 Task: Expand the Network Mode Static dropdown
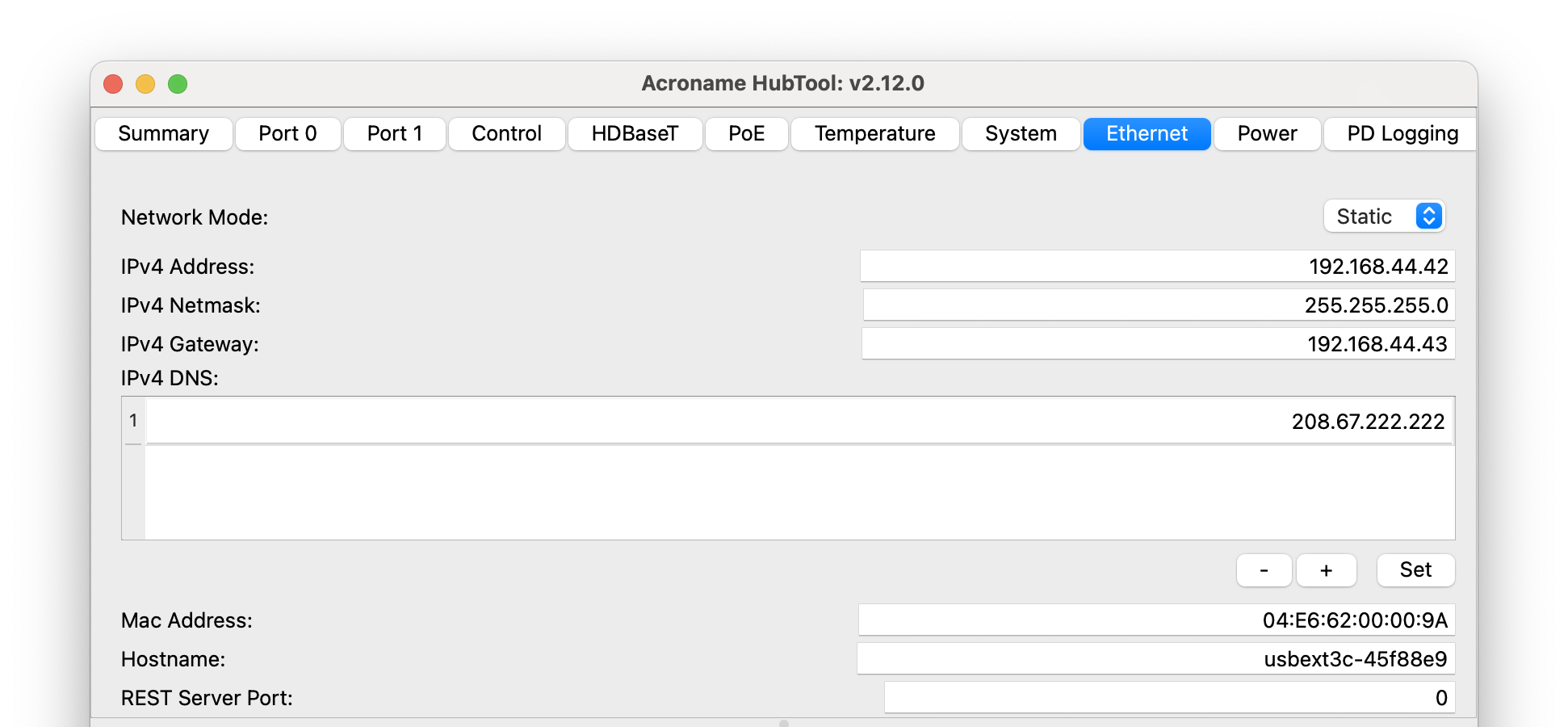[x=1384, y=216]
